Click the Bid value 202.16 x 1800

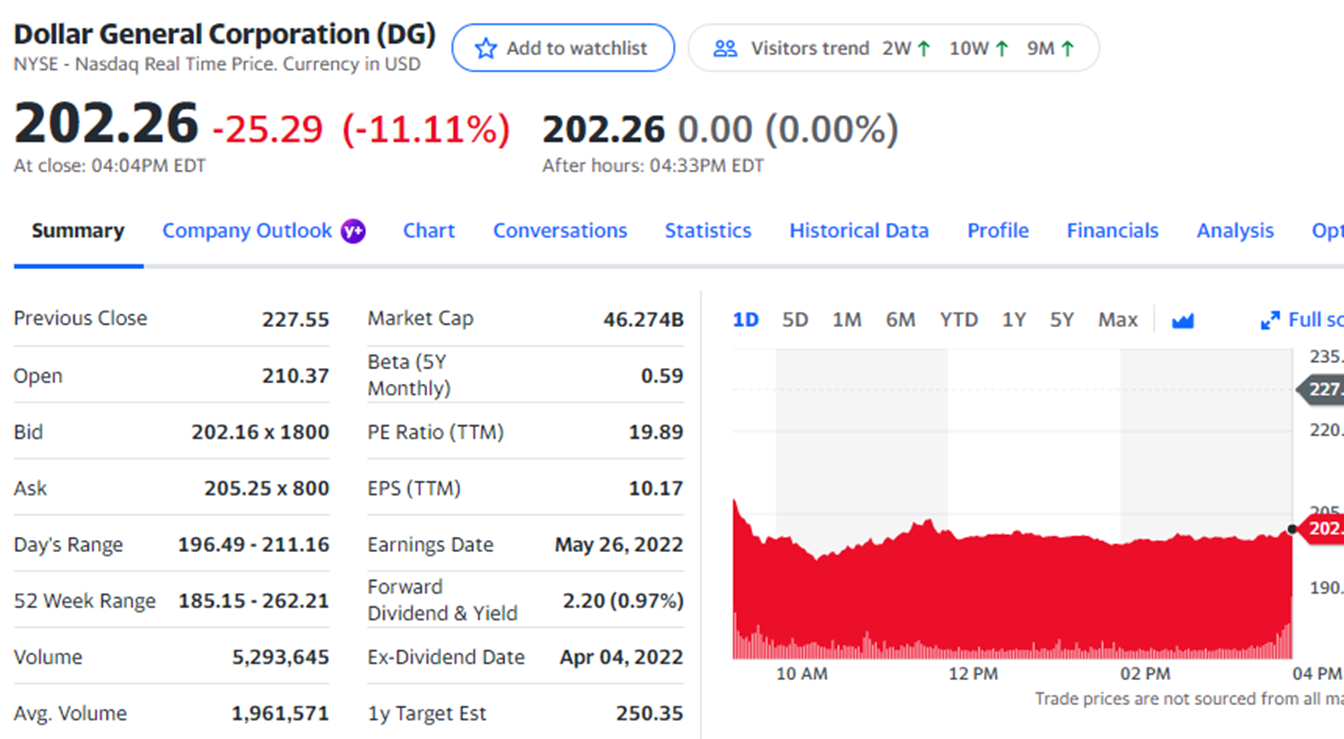tap(260, 432)
